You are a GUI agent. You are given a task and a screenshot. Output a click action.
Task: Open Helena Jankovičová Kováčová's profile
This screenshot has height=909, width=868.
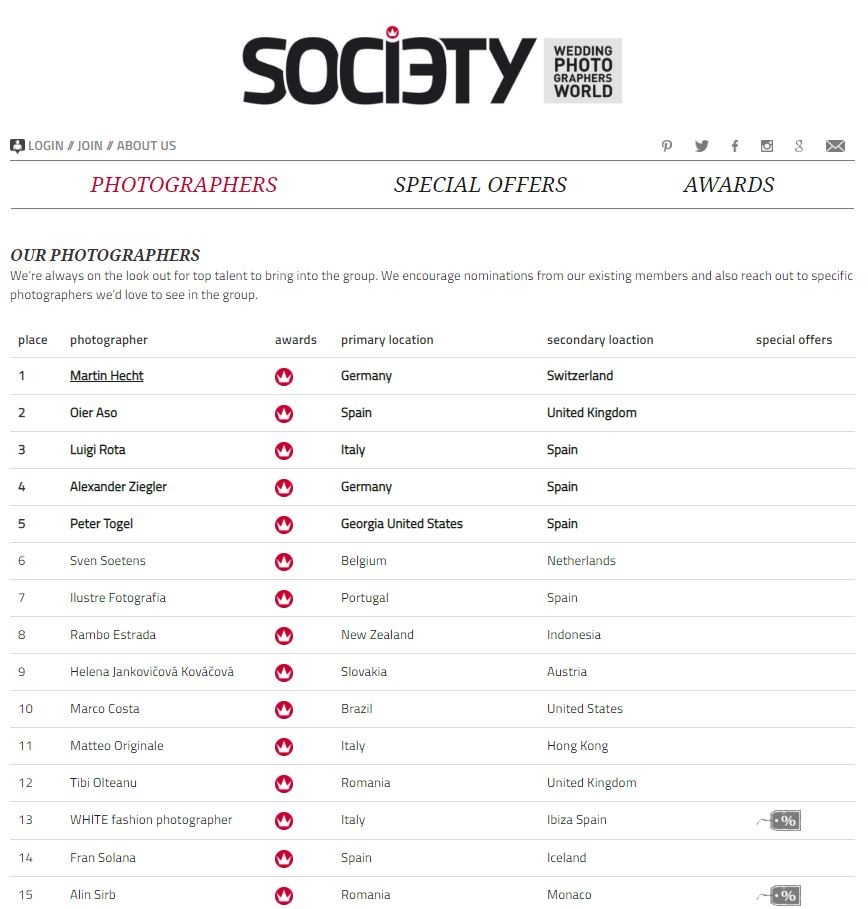click(x=152, y=672)
